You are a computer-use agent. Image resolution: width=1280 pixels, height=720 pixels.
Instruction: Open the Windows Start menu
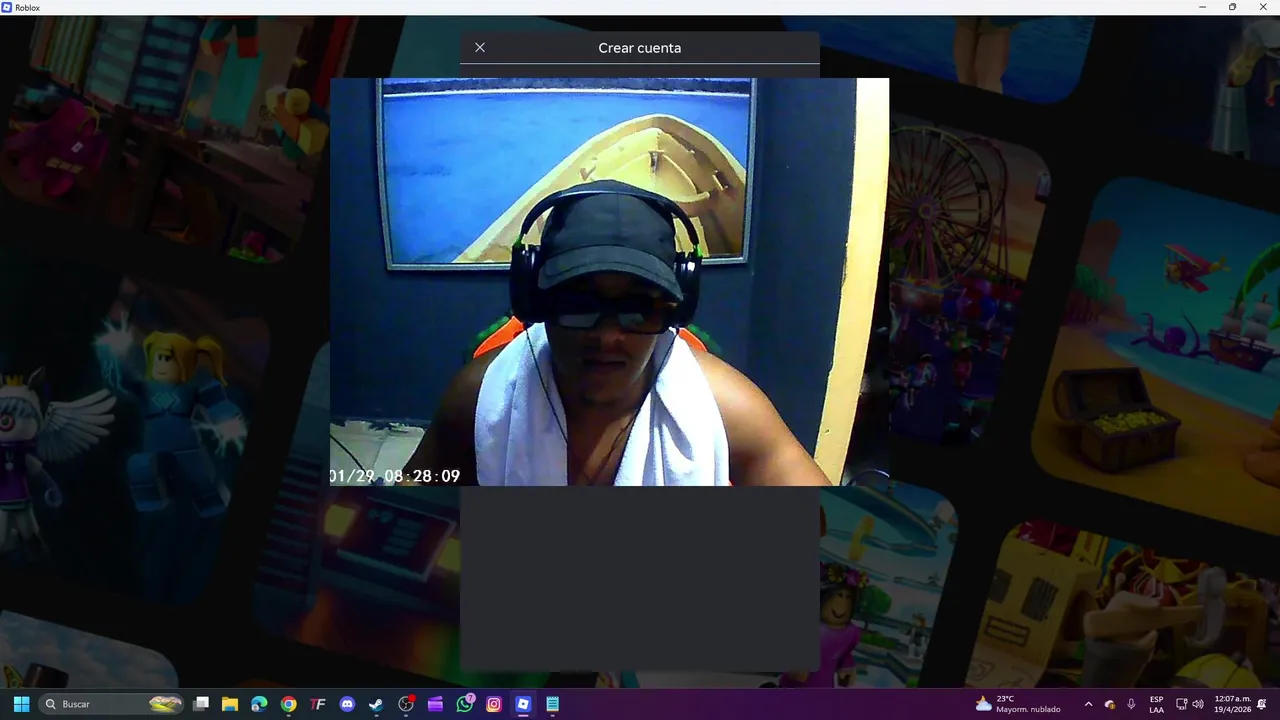click(21, 704)
